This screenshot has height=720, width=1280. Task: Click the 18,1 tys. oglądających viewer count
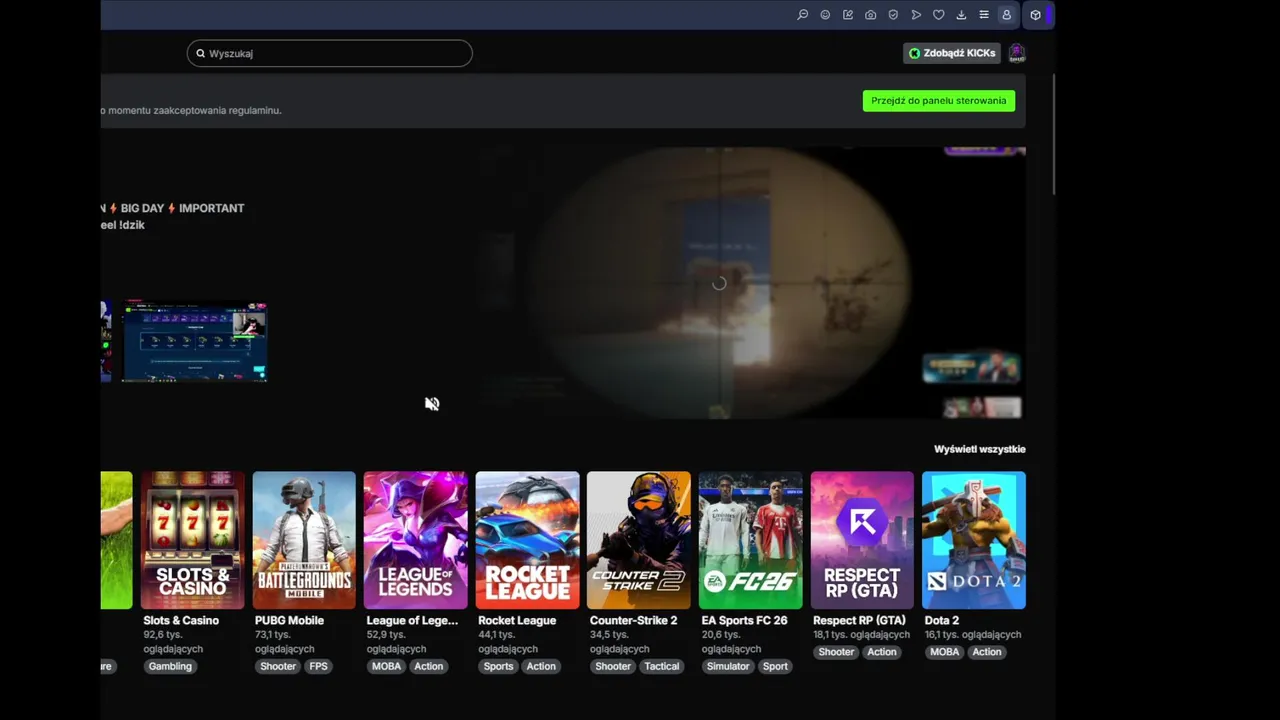tap(862, 634)
